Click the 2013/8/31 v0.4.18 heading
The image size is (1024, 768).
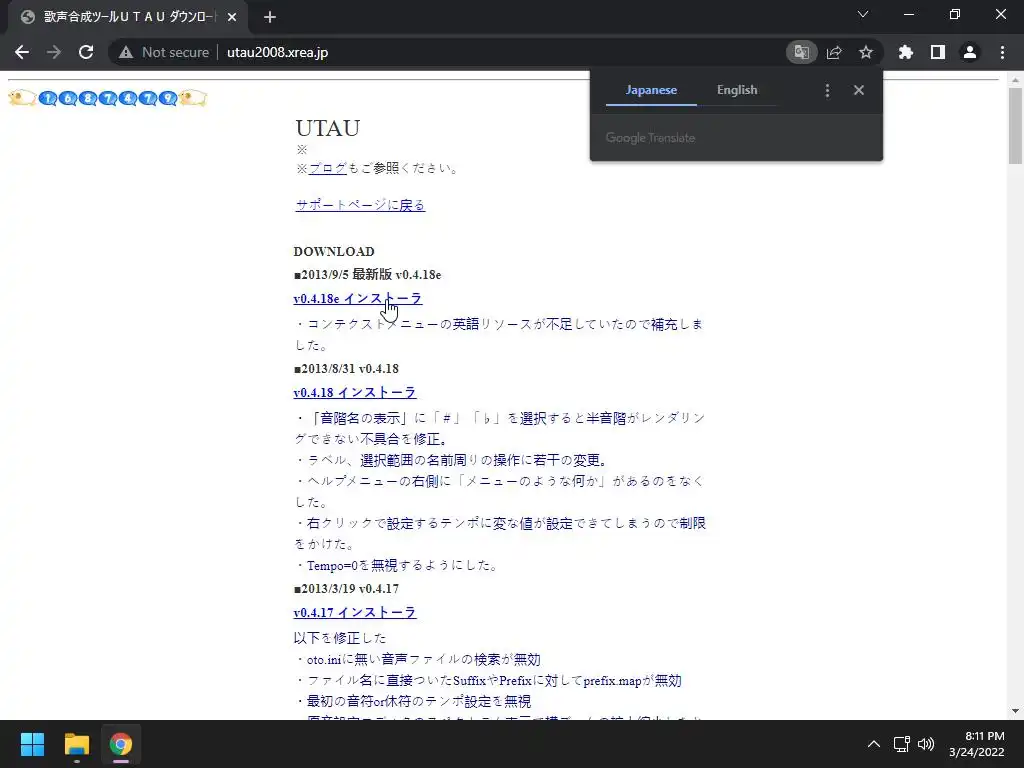[346, 369]
